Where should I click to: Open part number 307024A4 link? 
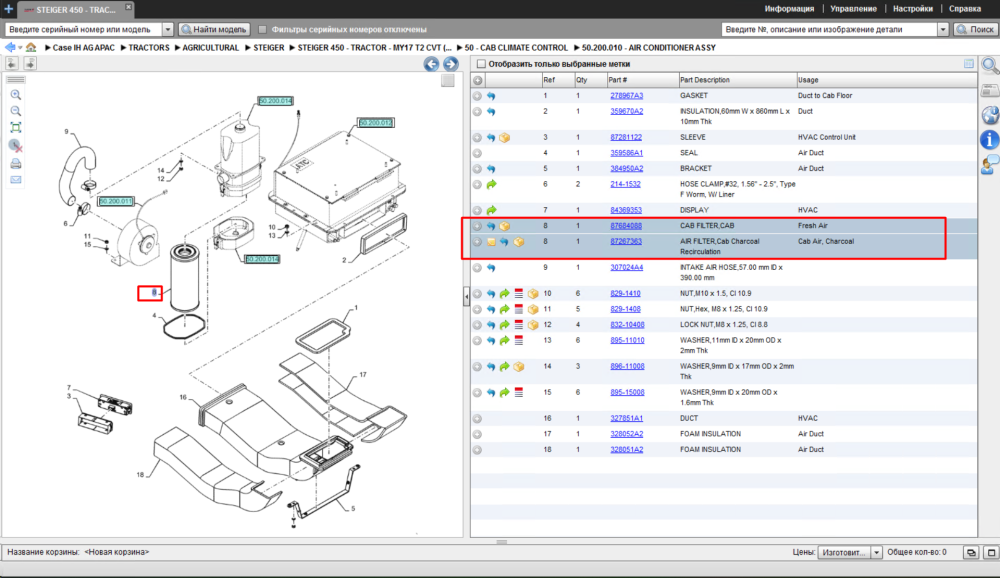(x=626, y=268)
